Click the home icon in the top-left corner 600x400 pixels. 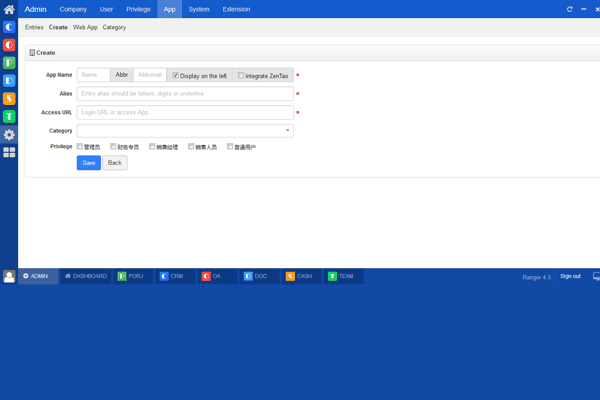click(9, 9)
